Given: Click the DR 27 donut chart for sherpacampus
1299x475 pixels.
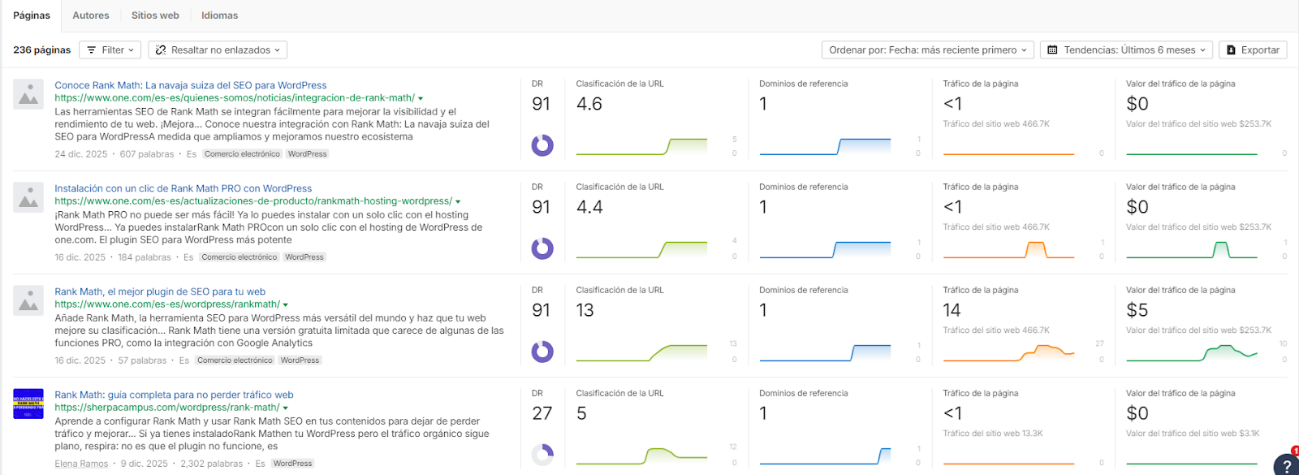Looking at the screenshot, I should 542,455.
